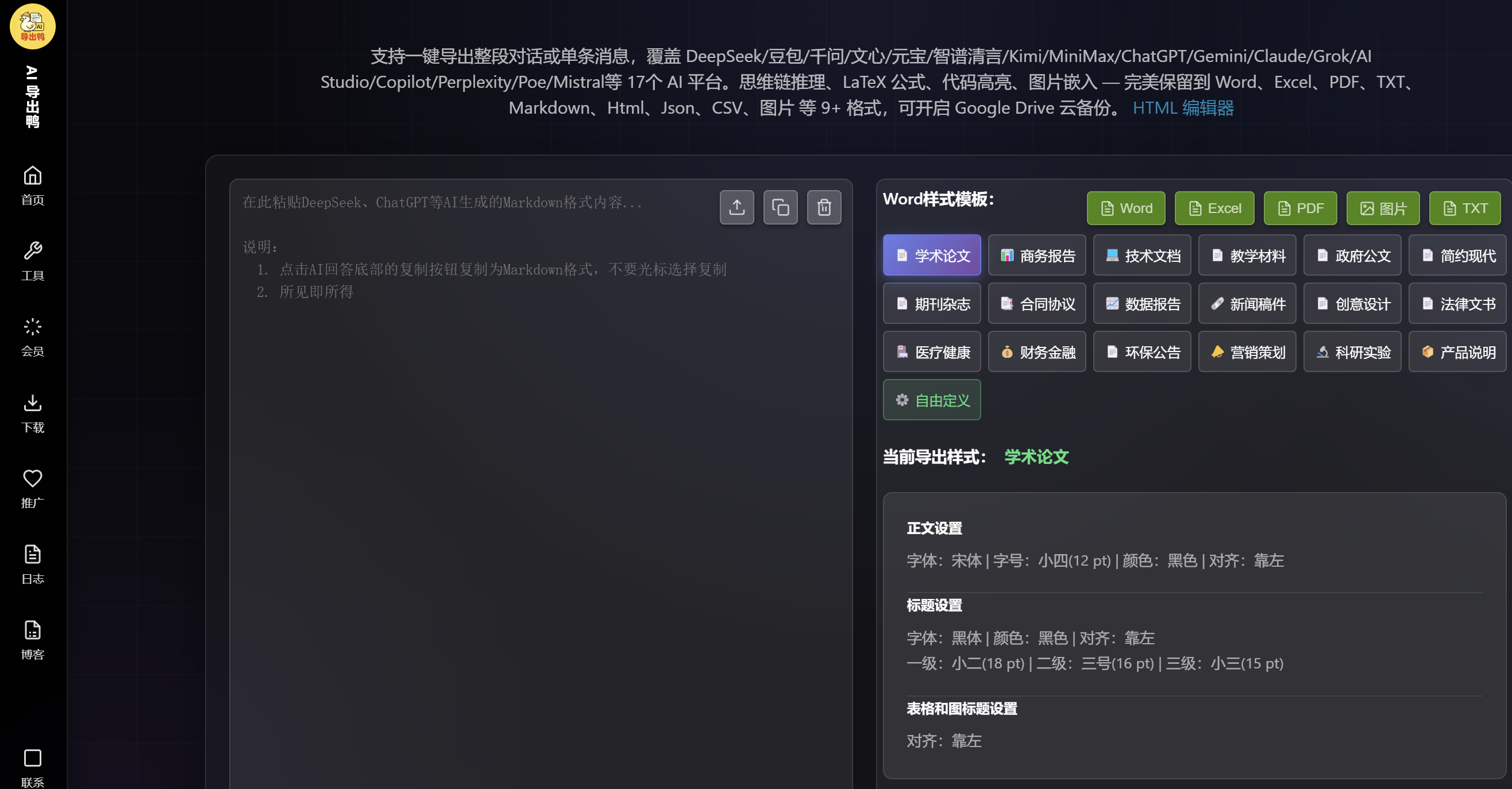Export as PDF file

(1300, 208)
